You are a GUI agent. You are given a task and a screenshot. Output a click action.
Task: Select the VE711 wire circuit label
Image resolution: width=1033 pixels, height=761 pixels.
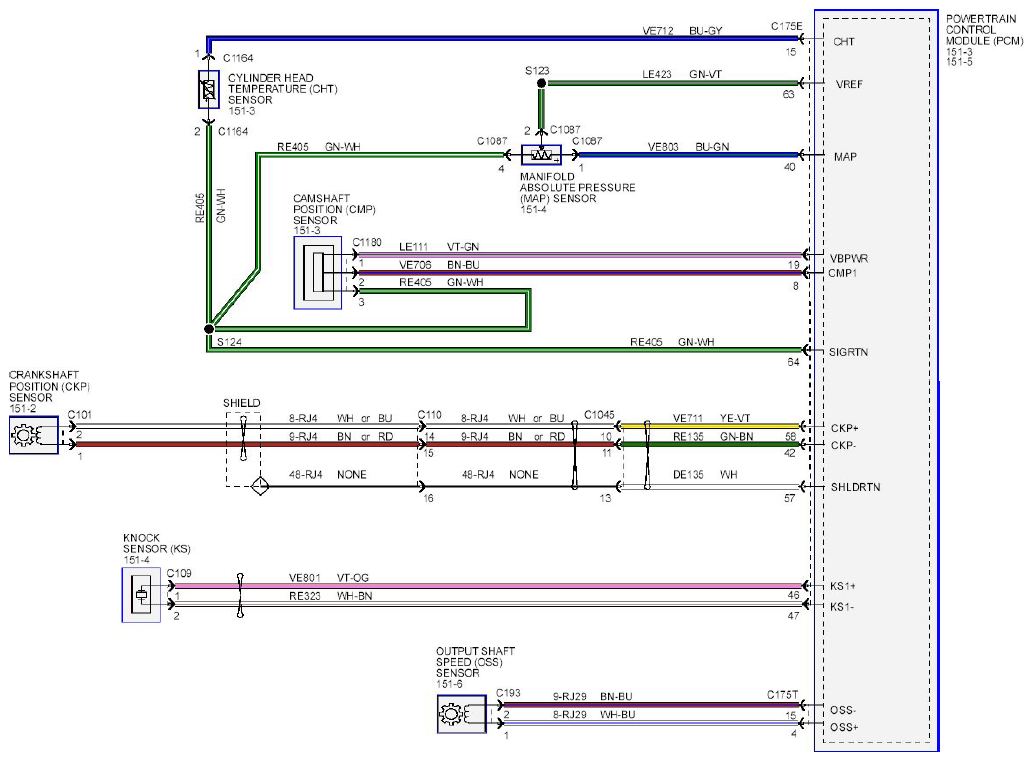(x=688, y=418)
